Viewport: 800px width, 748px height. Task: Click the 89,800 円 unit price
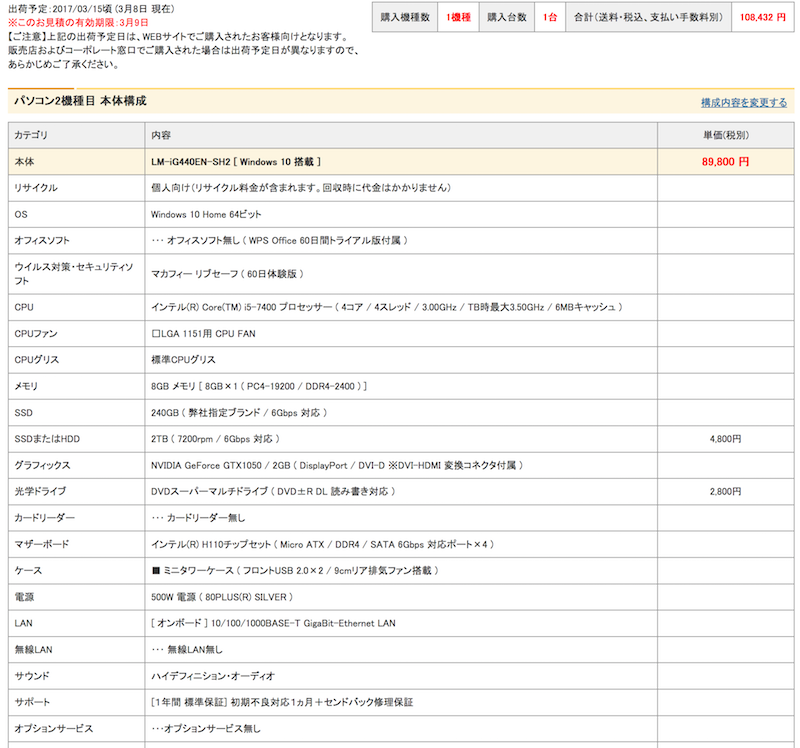725,162
